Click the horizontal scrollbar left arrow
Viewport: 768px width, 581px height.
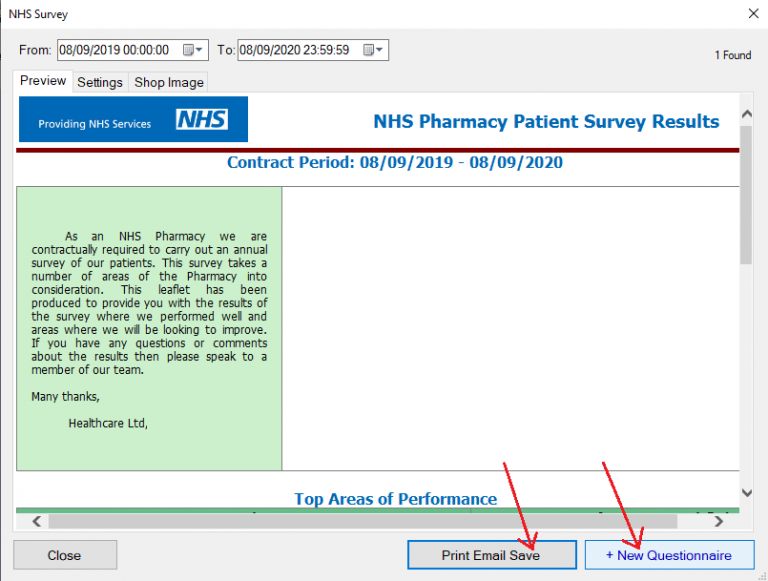(36, 521)
